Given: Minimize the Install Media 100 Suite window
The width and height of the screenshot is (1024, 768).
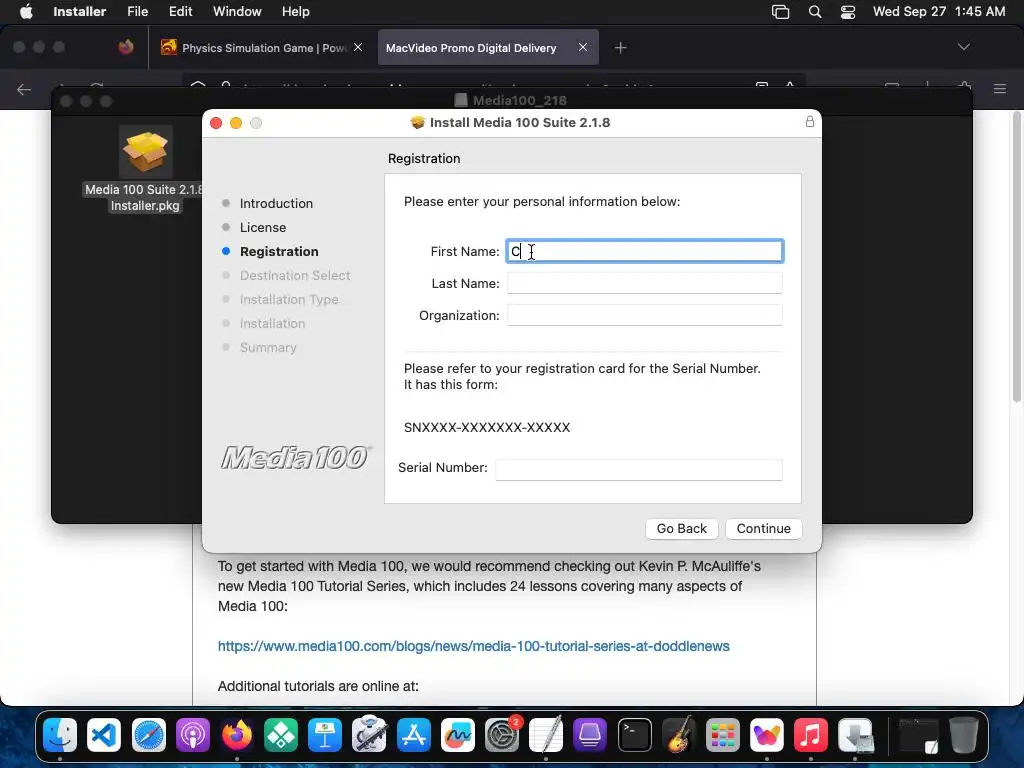Looking at the screenshot, I should [x=236, y=123].
